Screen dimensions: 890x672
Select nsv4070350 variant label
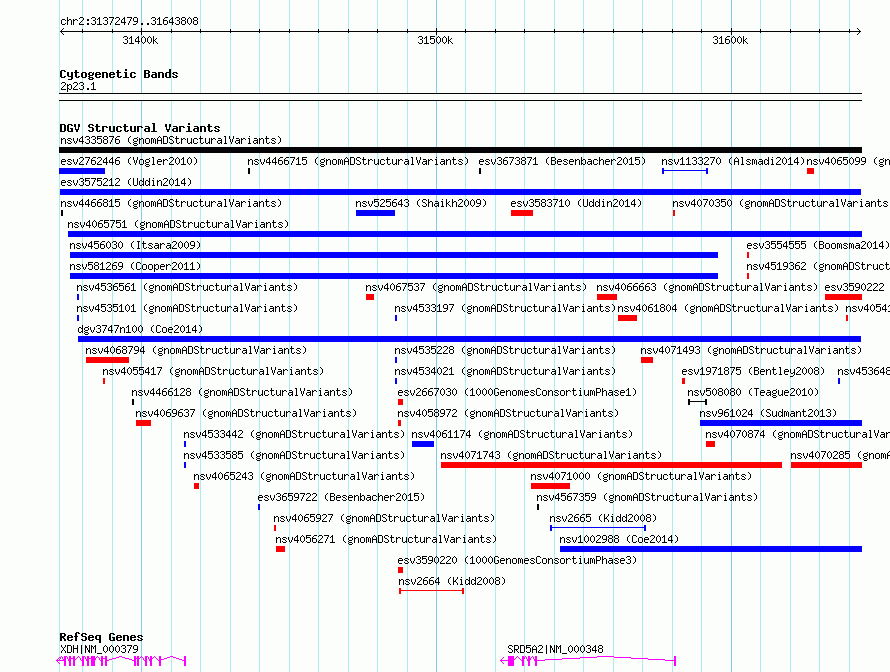[x=781, y=203]
